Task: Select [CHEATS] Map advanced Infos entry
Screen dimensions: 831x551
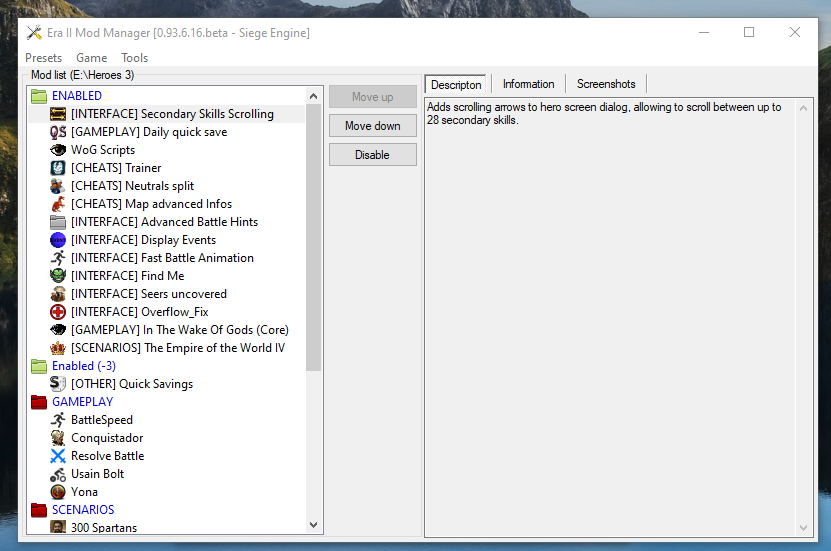Action: click(152, 204)
